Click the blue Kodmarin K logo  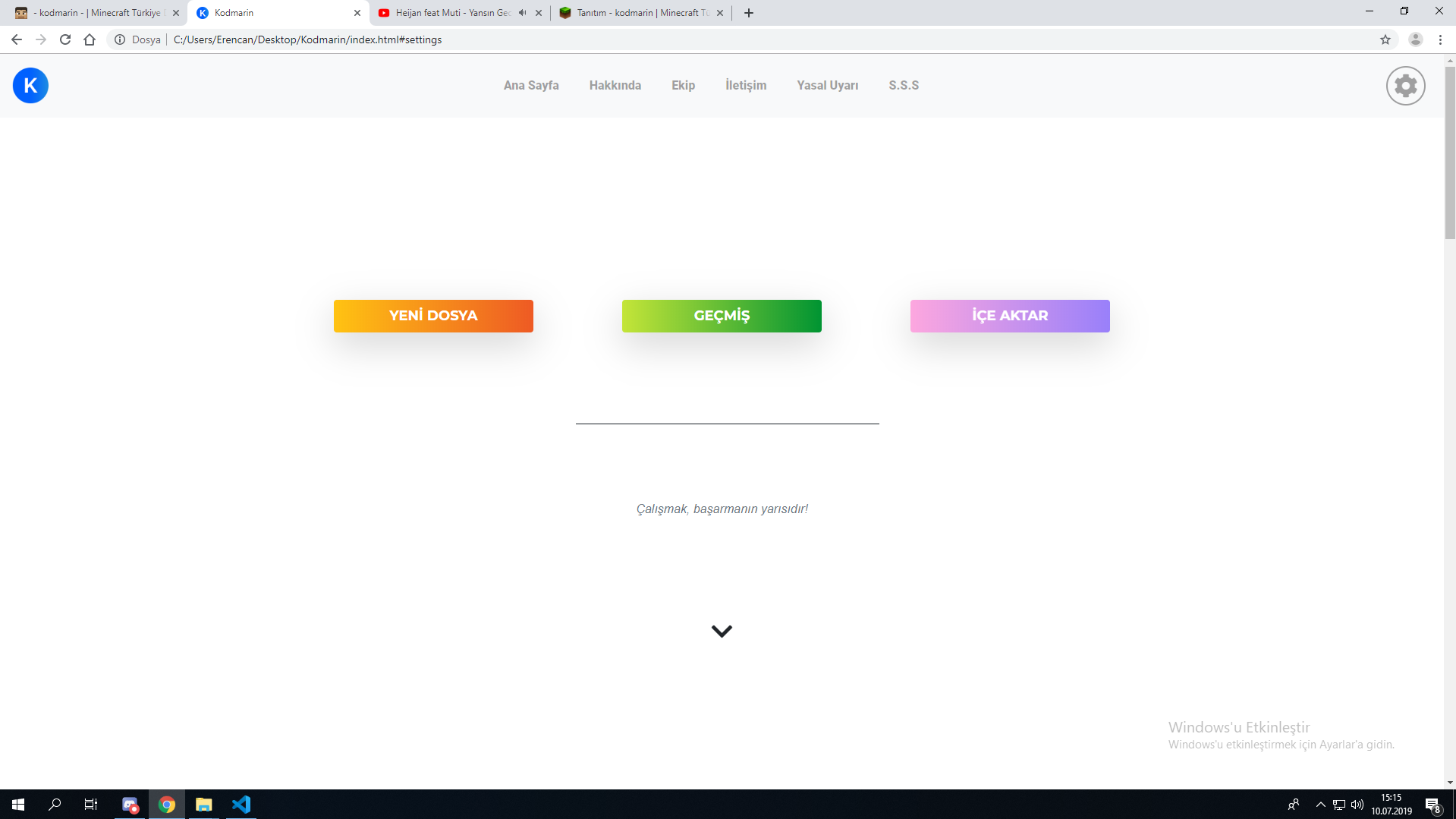[x=30, y=86]
